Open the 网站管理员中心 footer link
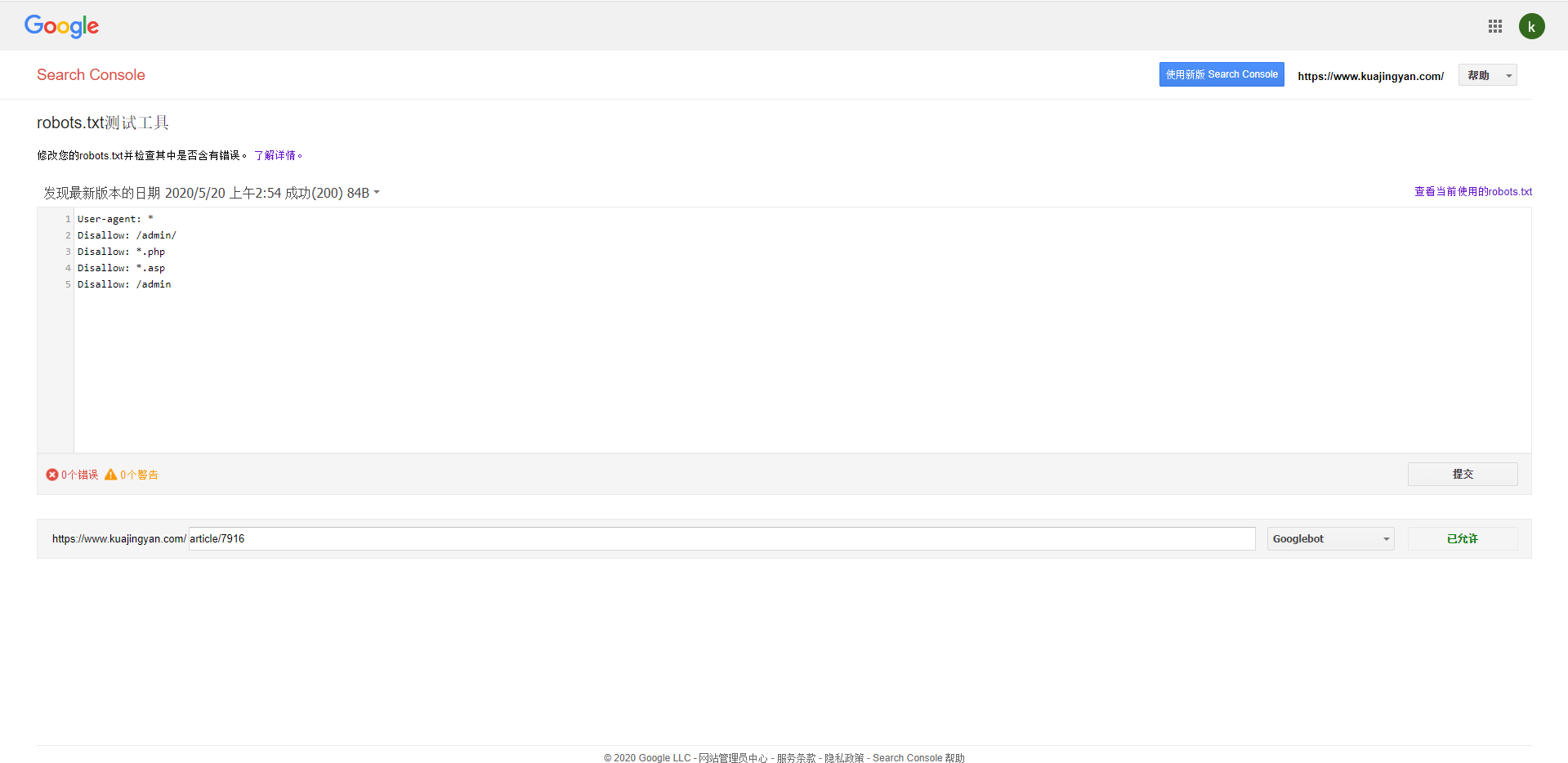Screen dimensions: 1568x763 tap(733, 758)
